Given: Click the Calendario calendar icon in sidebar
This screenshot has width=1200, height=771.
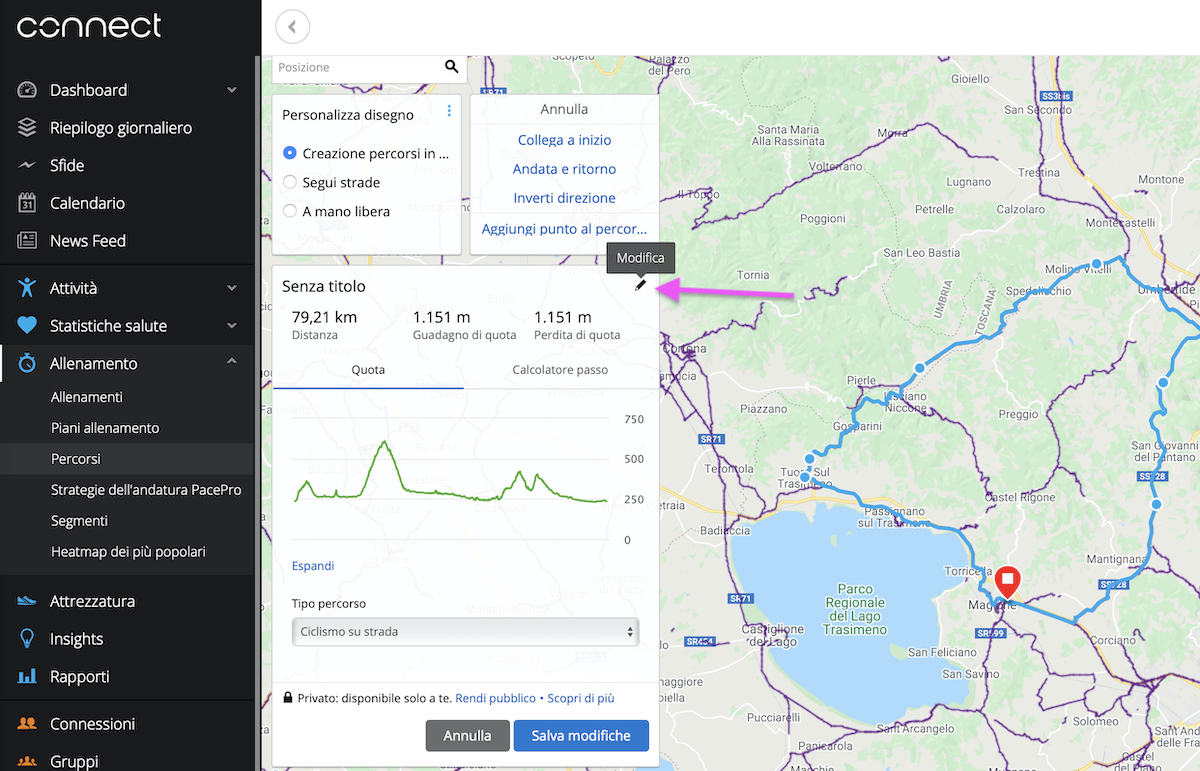Looking at the screenshot, I should pos(27,203).
